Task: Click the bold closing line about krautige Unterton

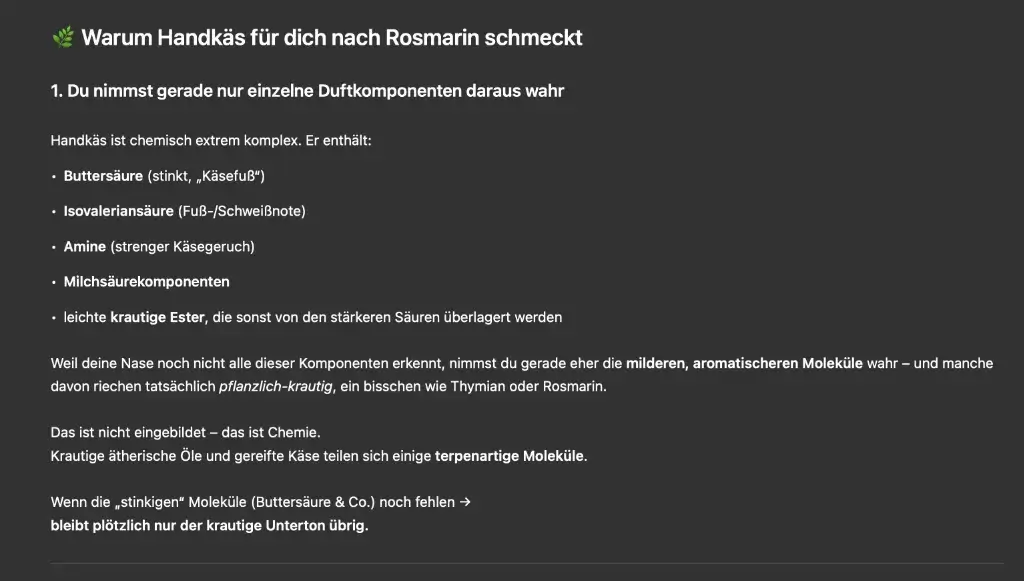Action: (209, 525)
